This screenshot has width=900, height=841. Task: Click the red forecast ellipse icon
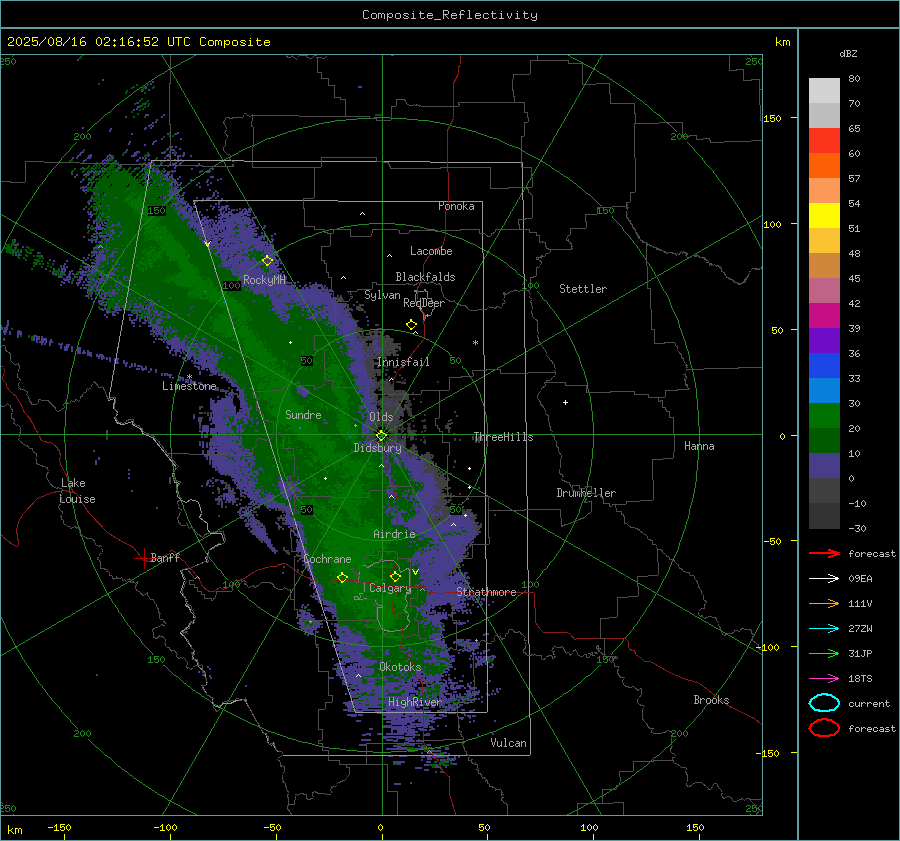824,728
